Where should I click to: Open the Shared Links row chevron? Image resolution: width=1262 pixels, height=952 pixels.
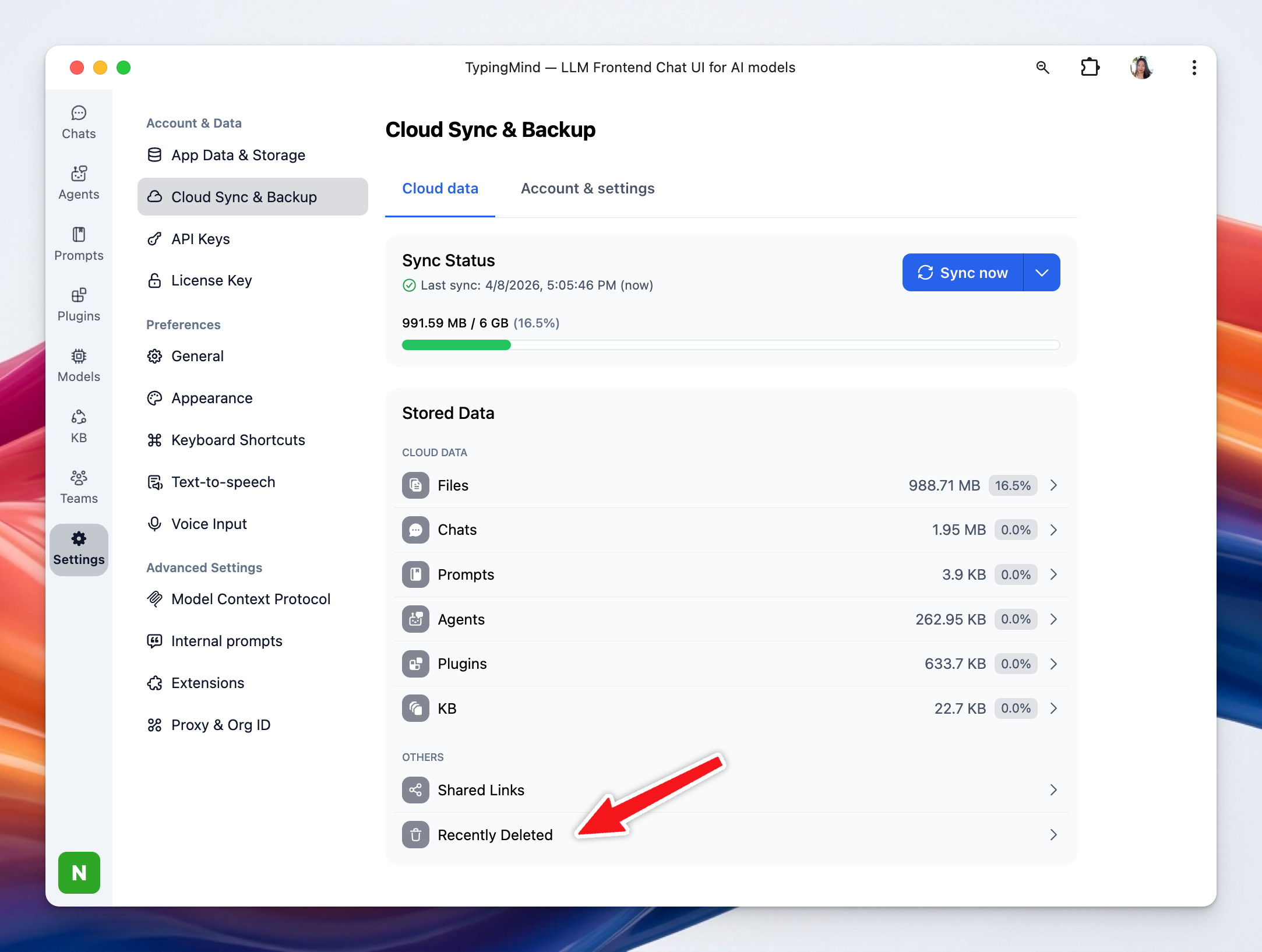[x=1053, y=790]
